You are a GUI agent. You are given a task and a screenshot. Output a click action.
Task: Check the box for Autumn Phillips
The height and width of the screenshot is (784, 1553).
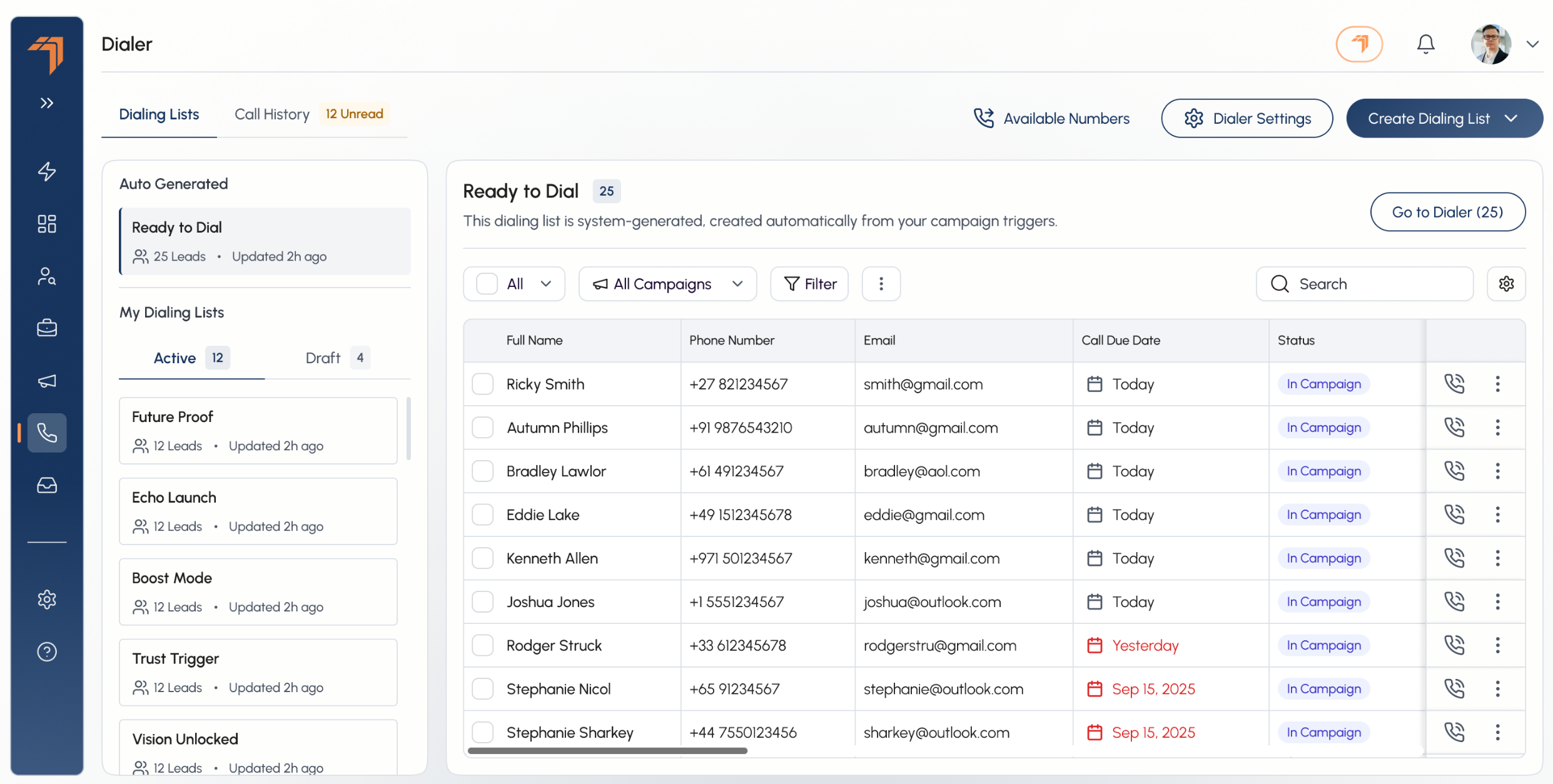[x=483, y=428]
